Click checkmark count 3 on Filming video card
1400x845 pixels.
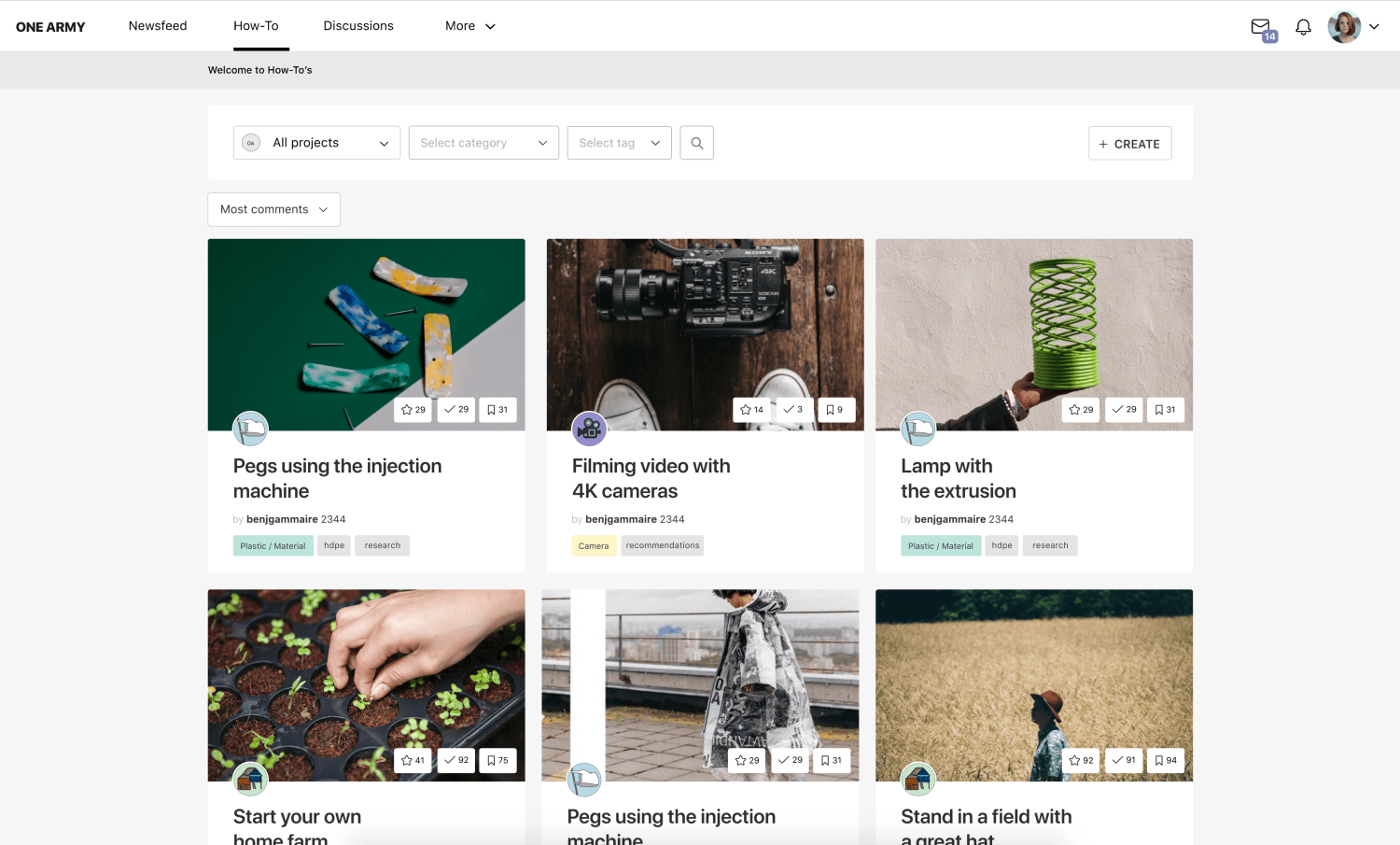tap(793, 410)
